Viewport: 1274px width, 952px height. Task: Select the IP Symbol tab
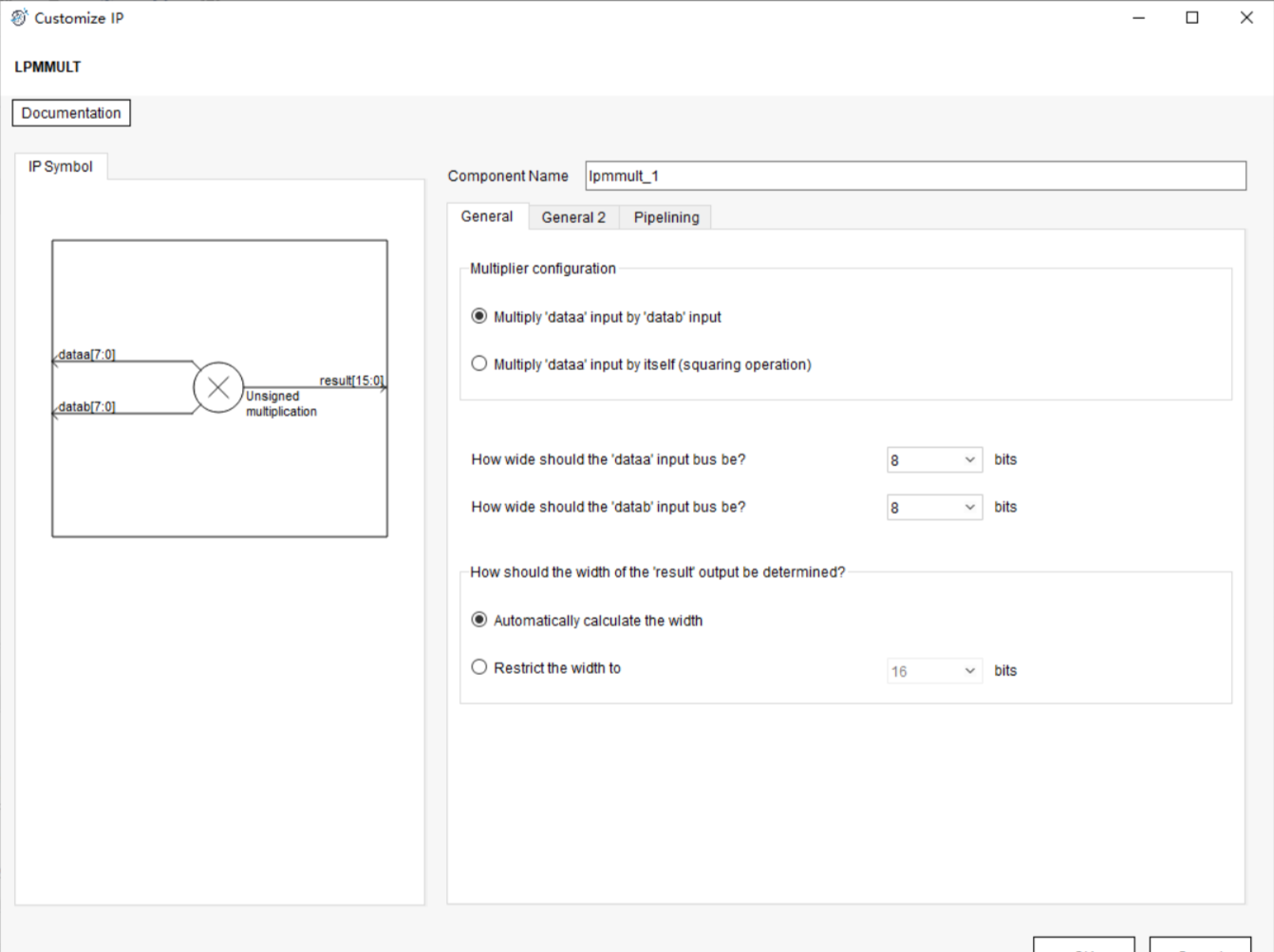(x=61, y=166)
